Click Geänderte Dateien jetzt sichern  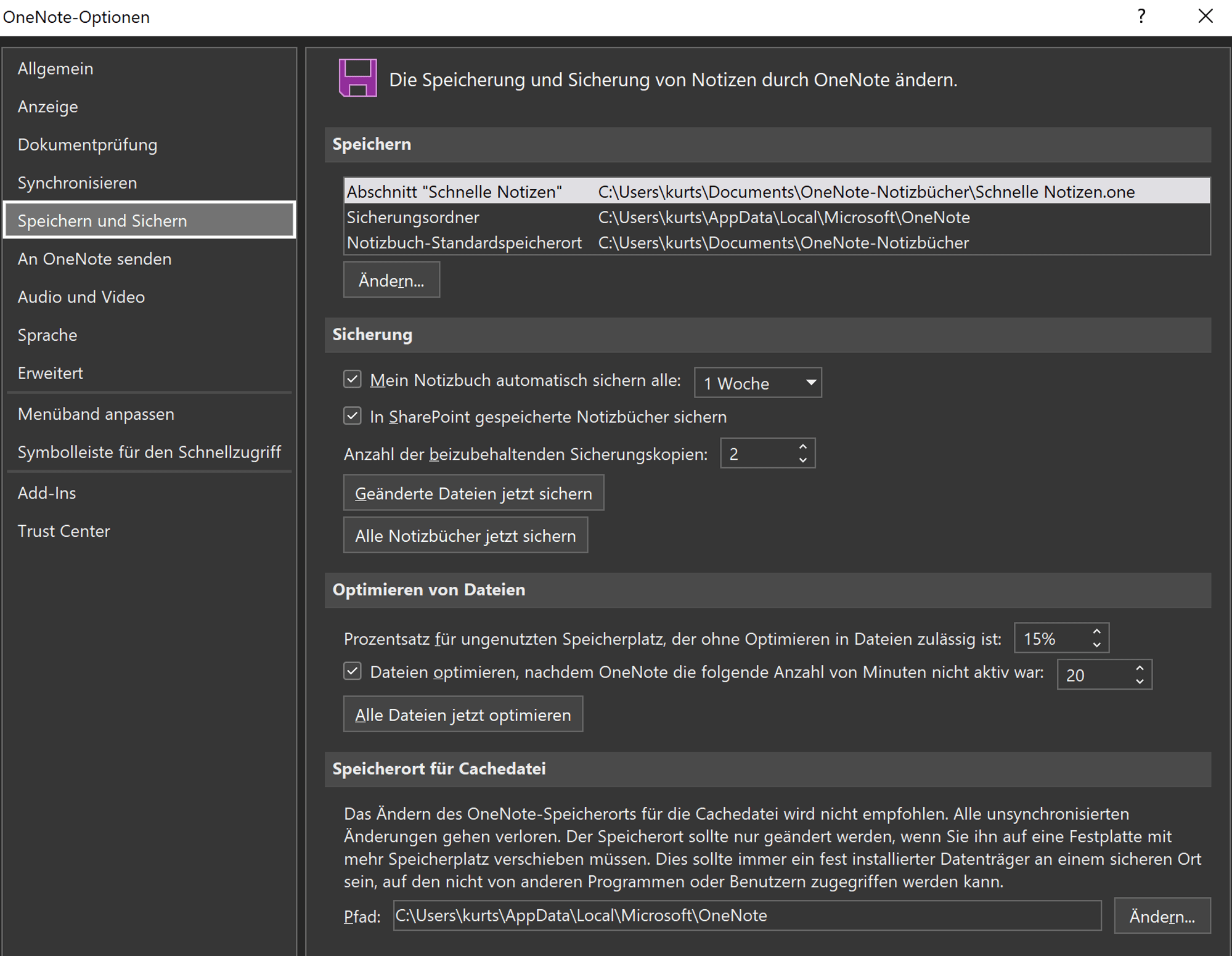(x=473, y=493)
